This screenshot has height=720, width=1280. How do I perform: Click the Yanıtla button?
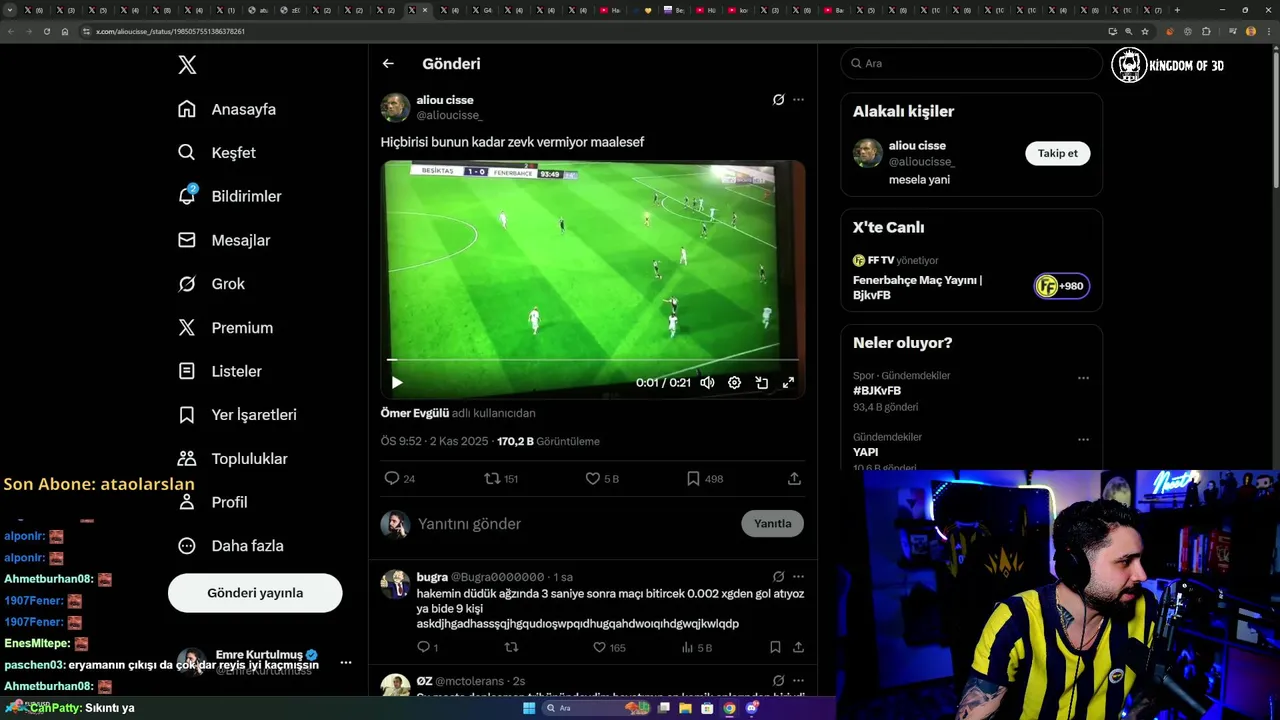click(x=772, y=524)
